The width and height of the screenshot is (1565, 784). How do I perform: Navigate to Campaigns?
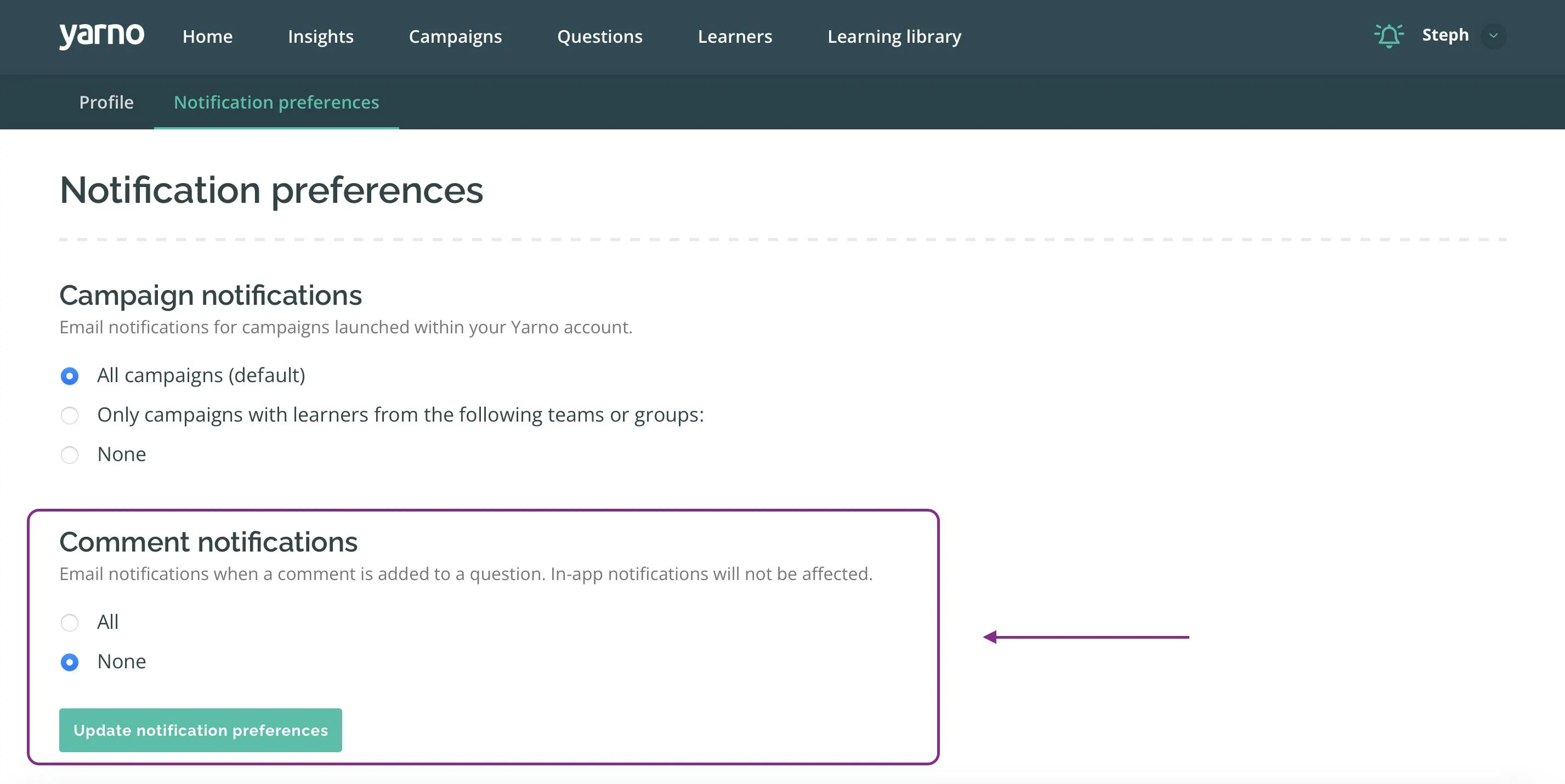coord(455,36)
